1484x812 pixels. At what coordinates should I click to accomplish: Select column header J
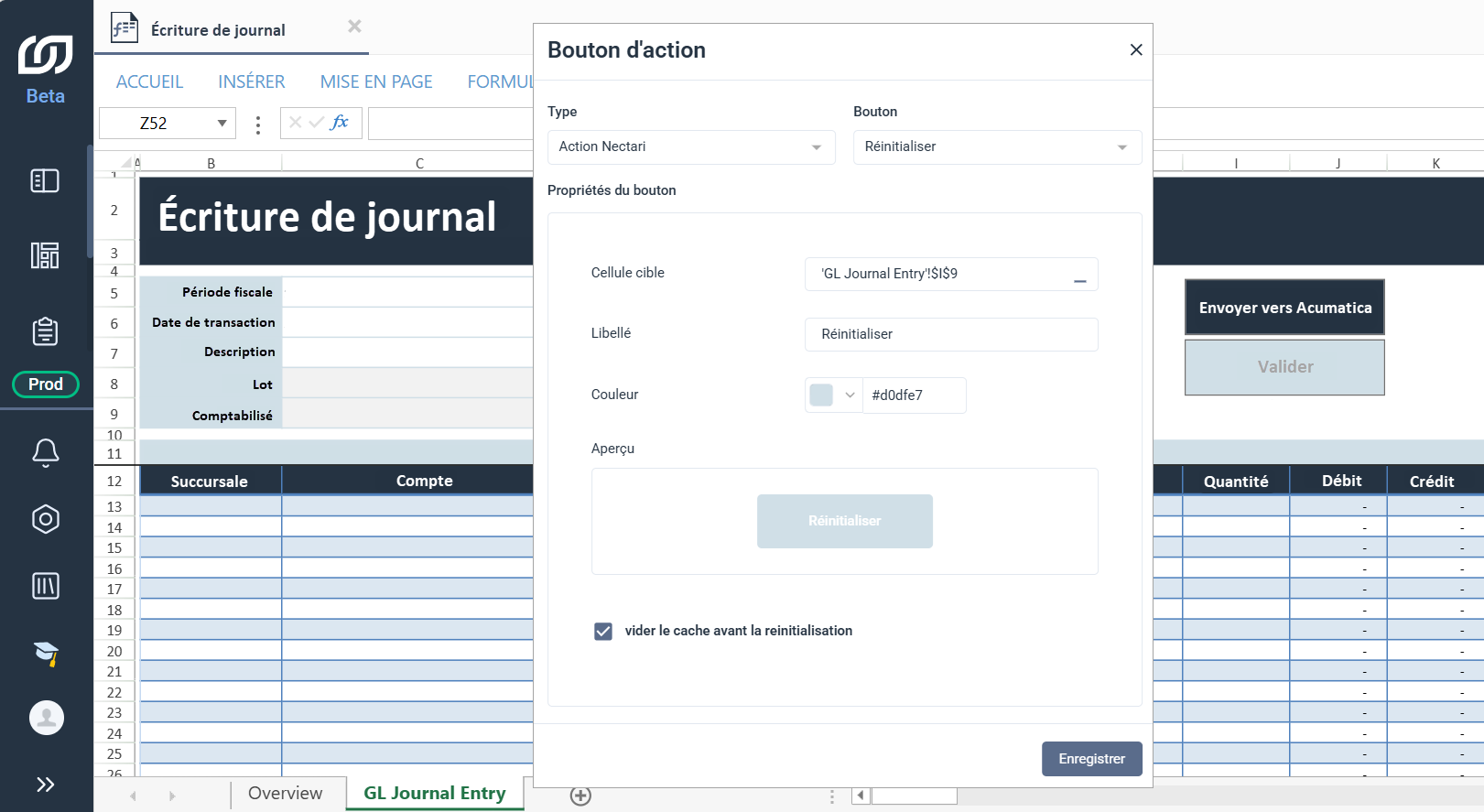click(x=1338, y=163)
